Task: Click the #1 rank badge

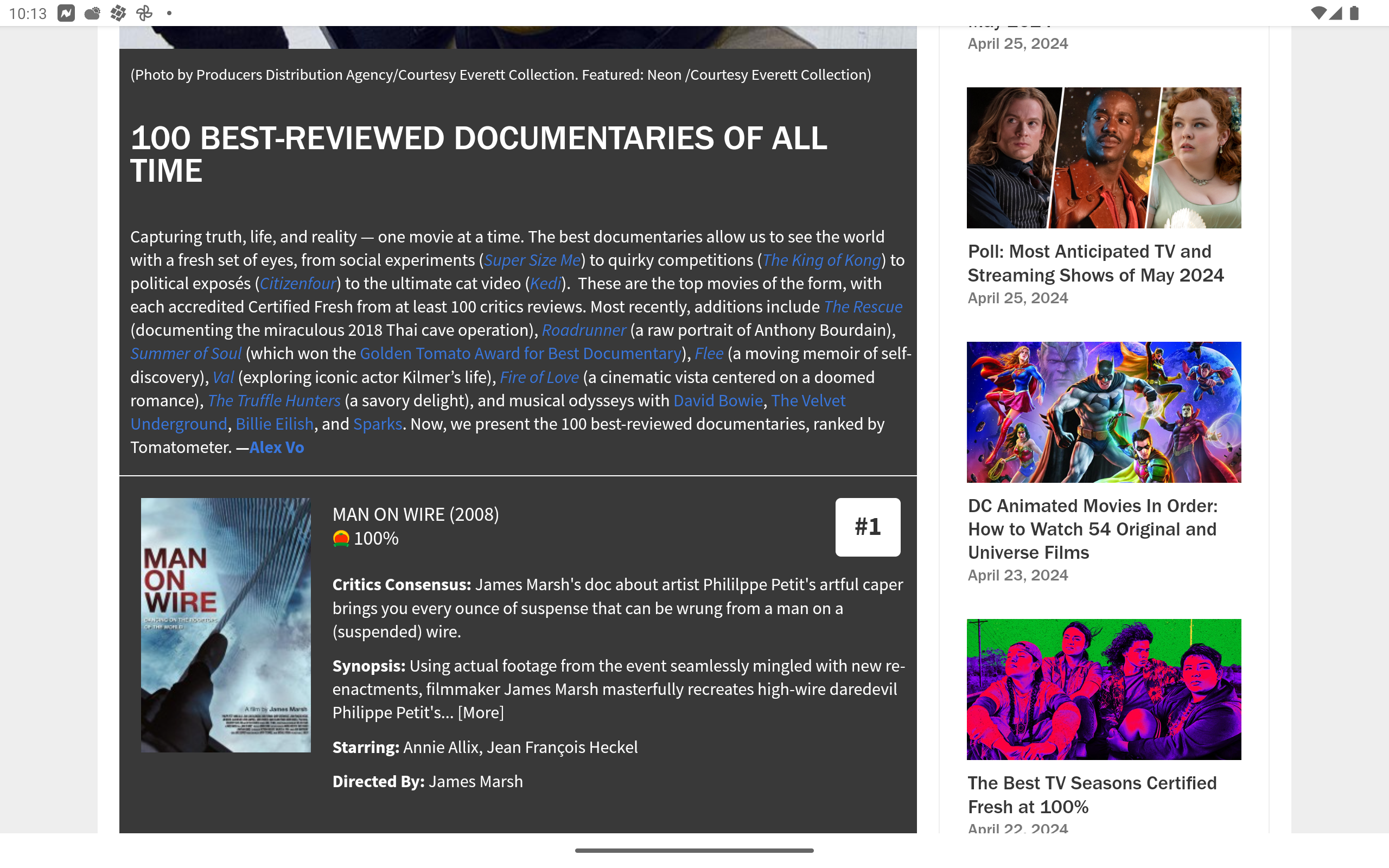Action: click(x=867, y=527)
